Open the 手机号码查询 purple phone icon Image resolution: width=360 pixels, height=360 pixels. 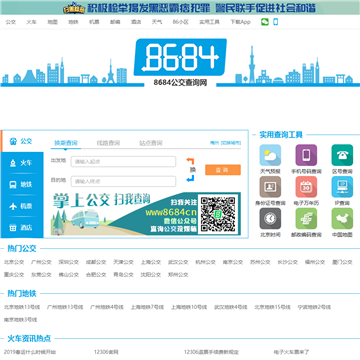coord(306,155)
